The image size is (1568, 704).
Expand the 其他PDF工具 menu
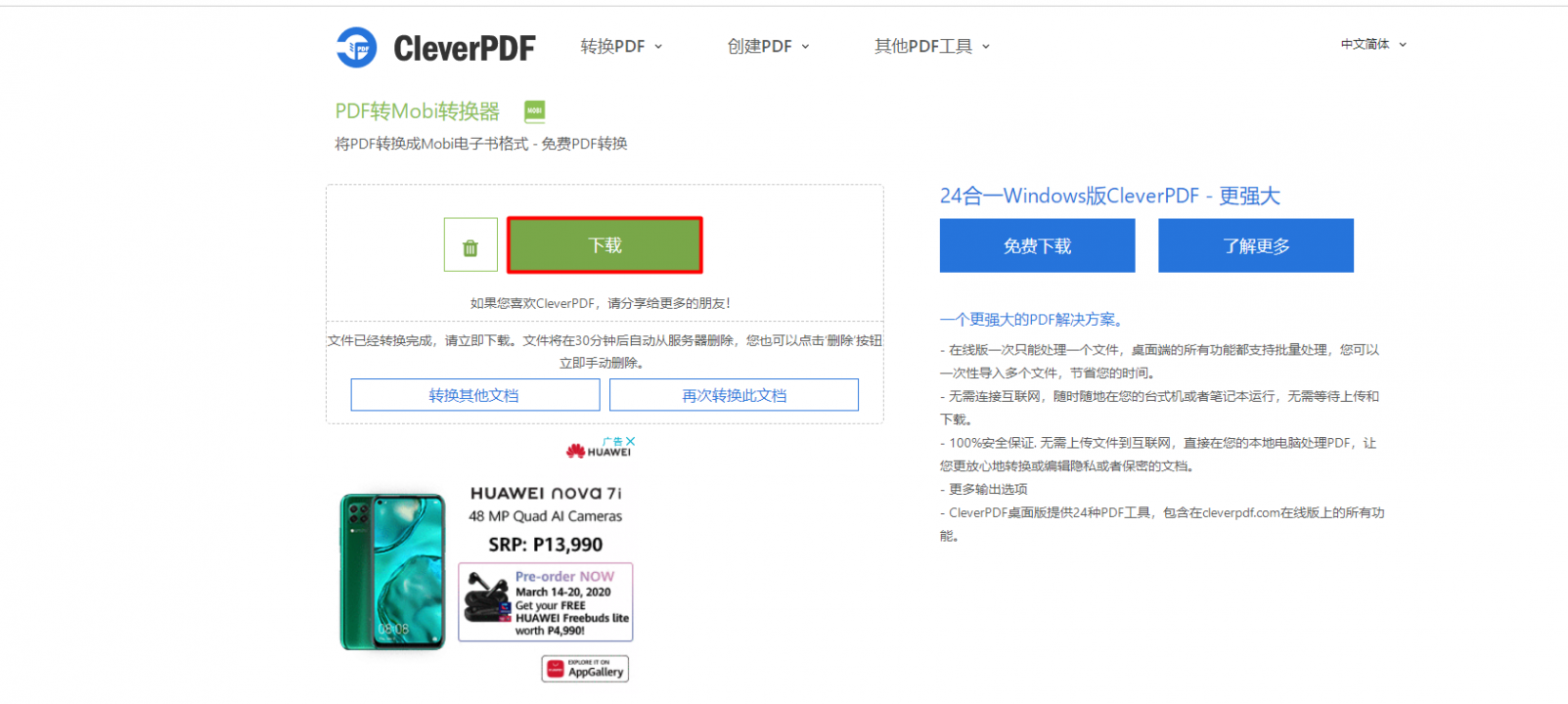[x=932, y=46]
